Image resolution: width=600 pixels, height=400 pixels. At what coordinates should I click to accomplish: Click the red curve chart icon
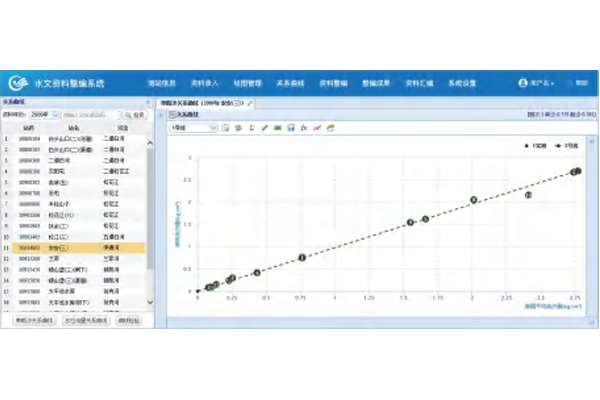316,128
